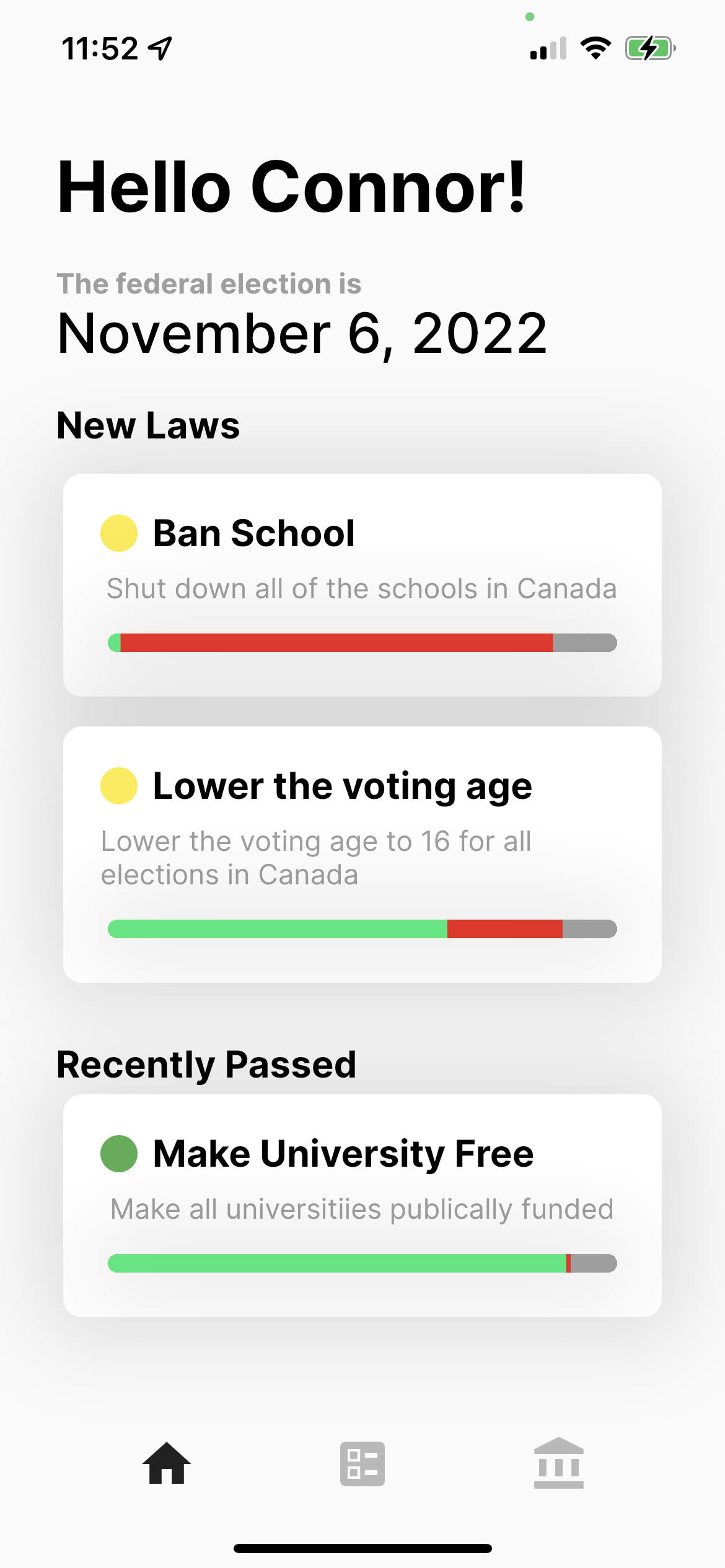Tap the Ban School vote progress bar
This screenshot has height=1568, width=725.
click(x=362, y=643)
